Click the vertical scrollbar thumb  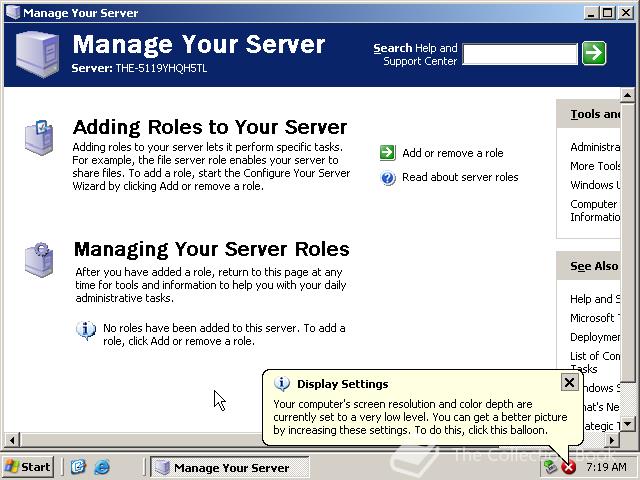click(x=627, y=242)
